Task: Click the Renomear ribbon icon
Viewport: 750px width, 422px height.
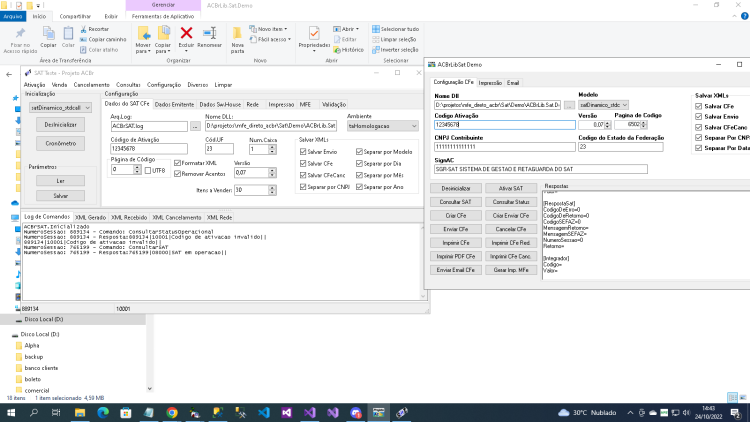Action: (210, 33)
